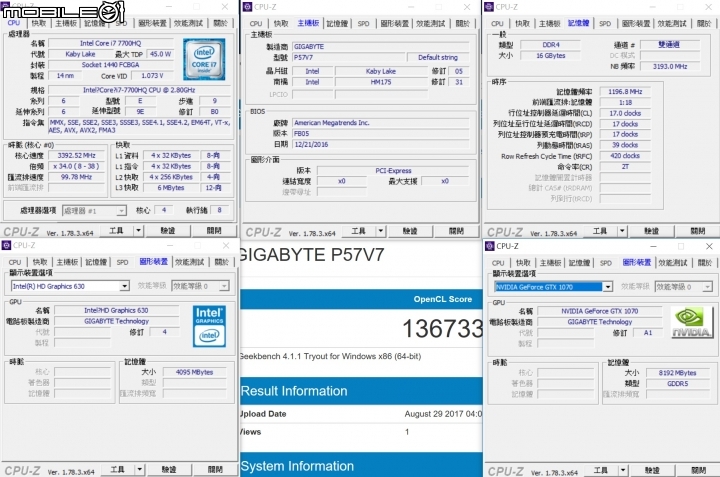Click the HM175 southbridge value
The height and width of the screenshot is (477, 720).
[381, 82]
